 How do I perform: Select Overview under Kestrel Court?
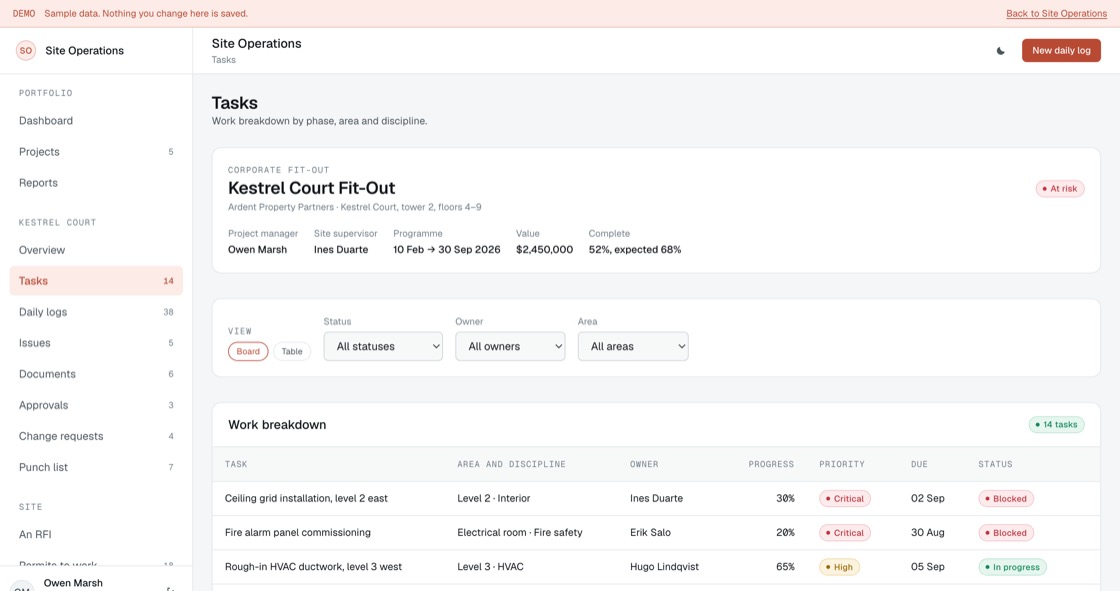pyautogui.click(x=96, y=250)
